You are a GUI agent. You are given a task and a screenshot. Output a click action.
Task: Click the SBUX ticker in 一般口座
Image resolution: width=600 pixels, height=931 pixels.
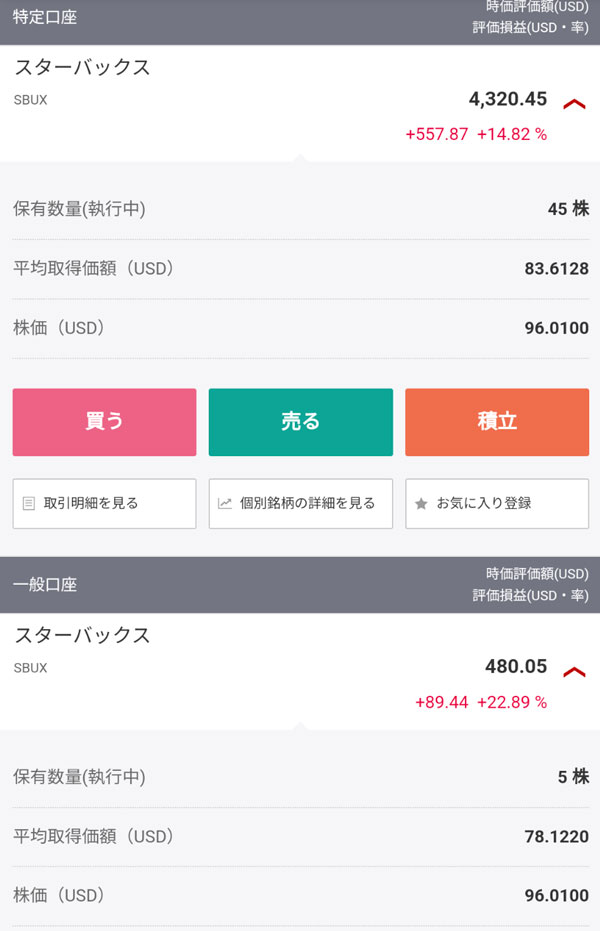[30, 668]
